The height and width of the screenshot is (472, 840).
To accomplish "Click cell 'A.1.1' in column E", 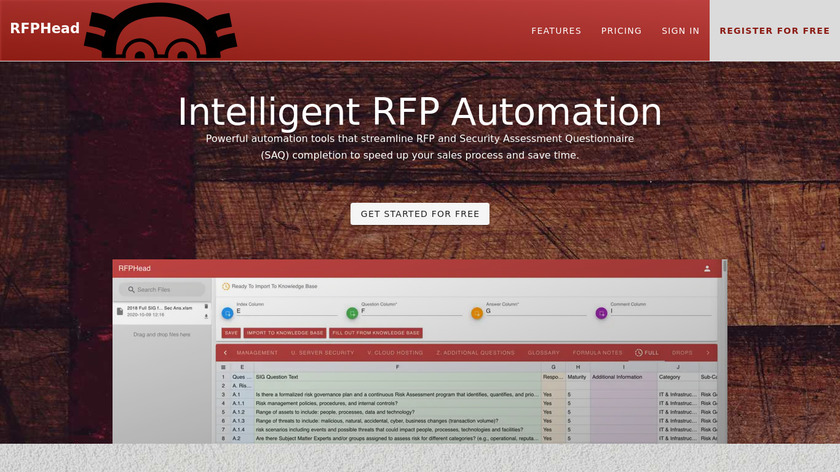I will point(242,403).
